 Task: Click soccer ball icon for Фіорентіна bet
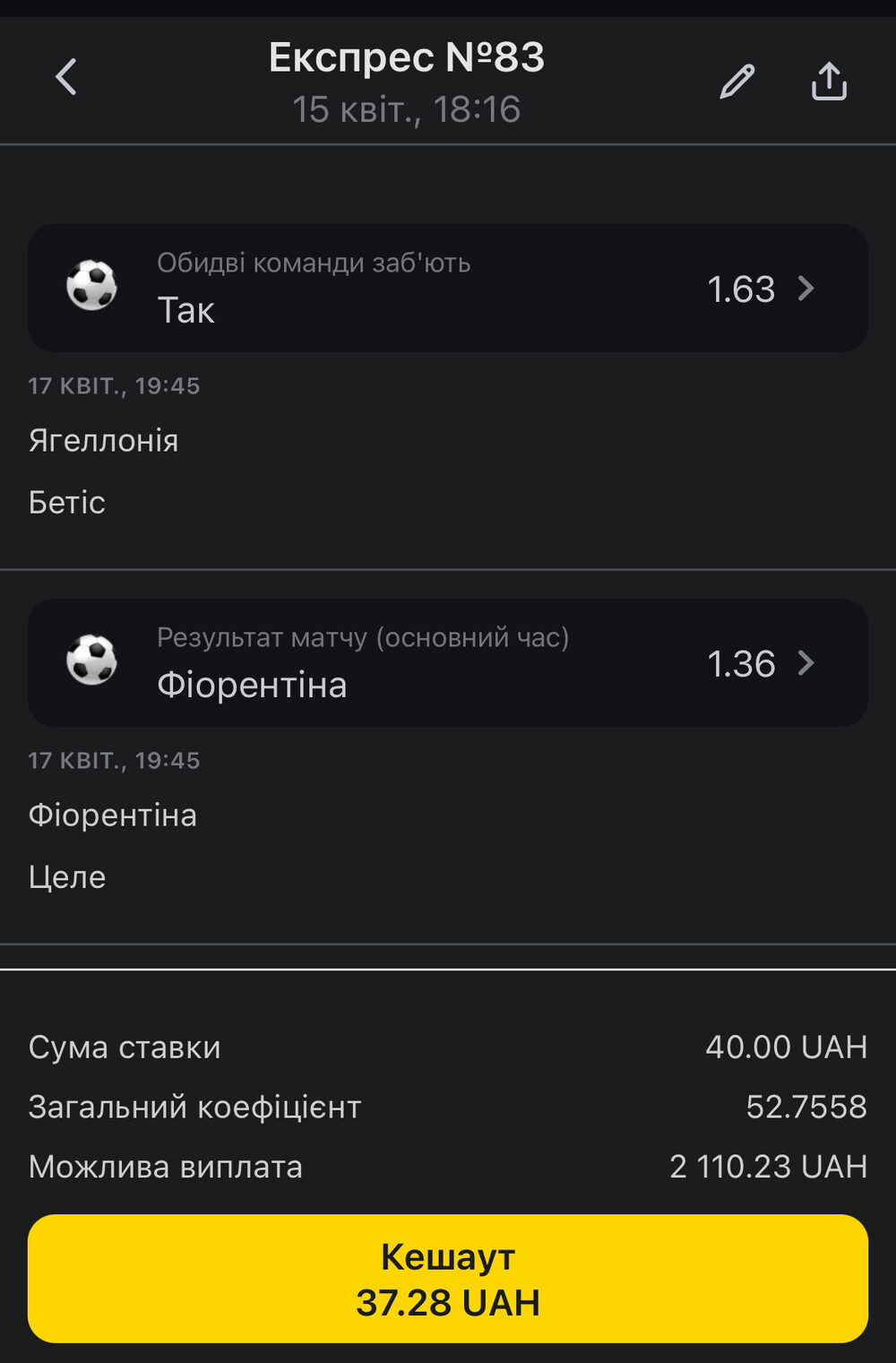(x=91, y=660)
